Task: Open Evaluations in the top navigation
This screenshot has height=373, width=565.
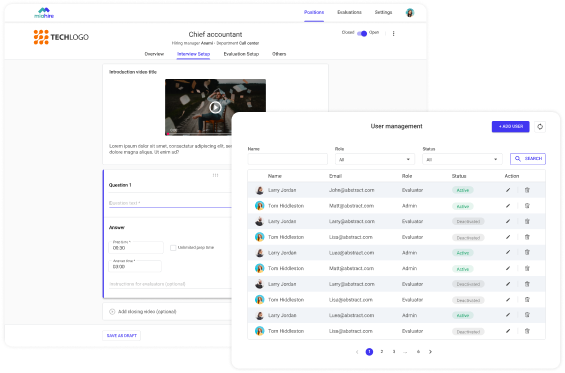Action: 349,12
